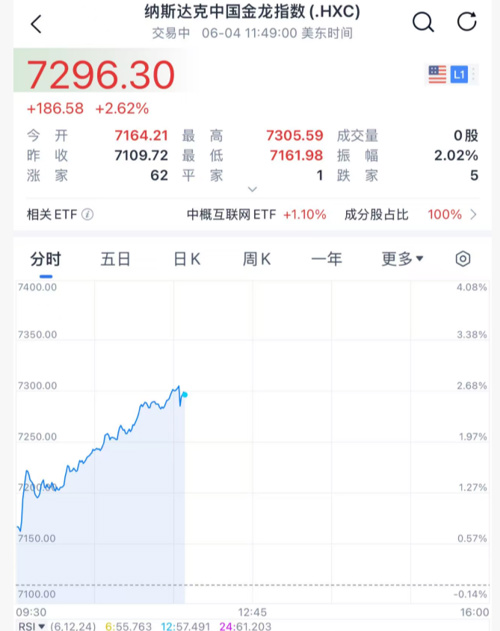Open 成分股占比 right chevron
The height and width of the screenshot is (631, 500).
click(x=473, y=214)
